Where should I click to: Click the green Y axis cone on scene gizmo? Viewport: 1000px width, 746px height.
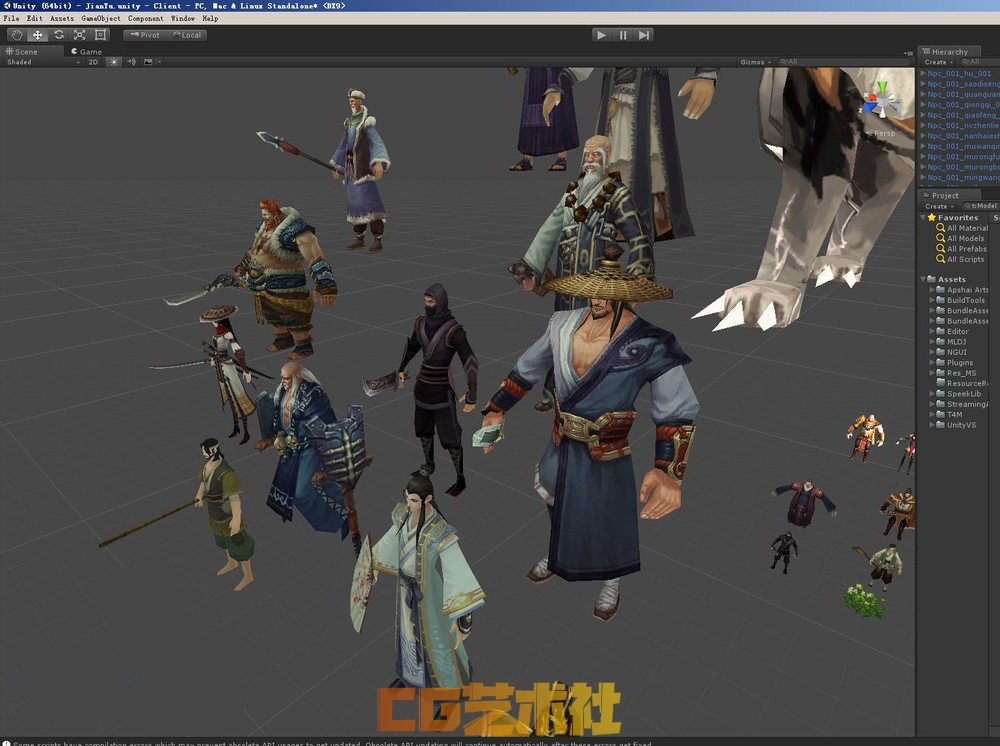point(882,87)
